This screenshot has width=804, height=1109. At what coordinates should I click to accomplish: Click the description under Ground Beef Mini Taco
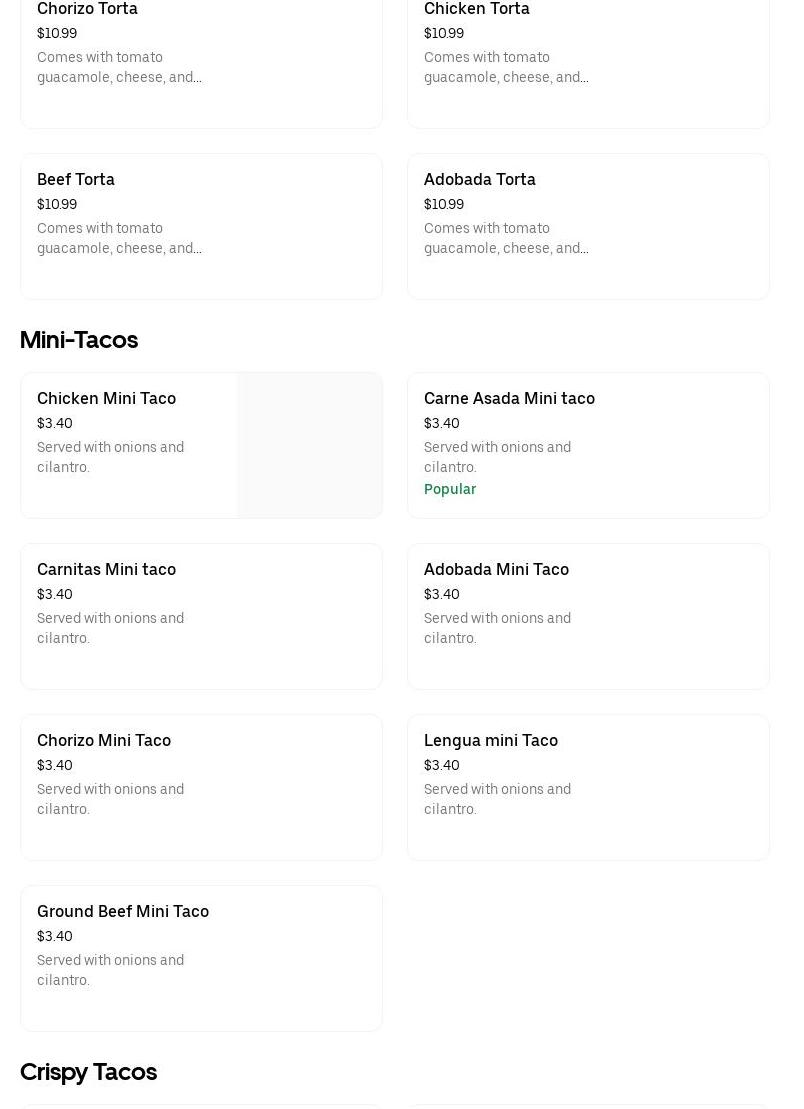tap(110, 970)
